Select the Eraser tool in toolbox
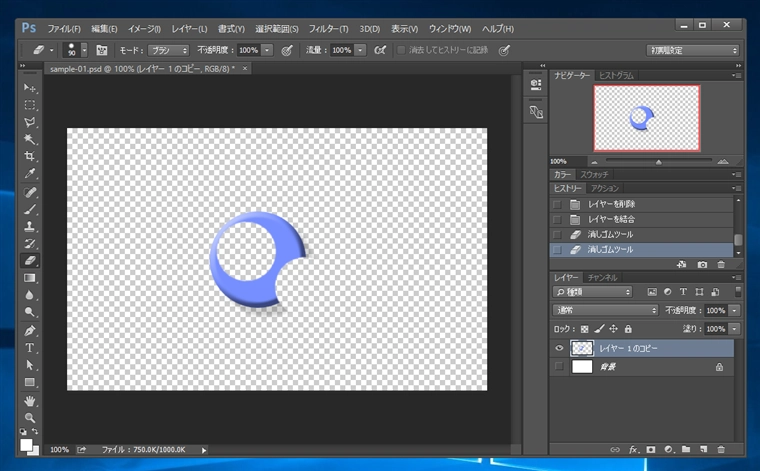This screenshot has height=471, width=760. pos(30,261)
